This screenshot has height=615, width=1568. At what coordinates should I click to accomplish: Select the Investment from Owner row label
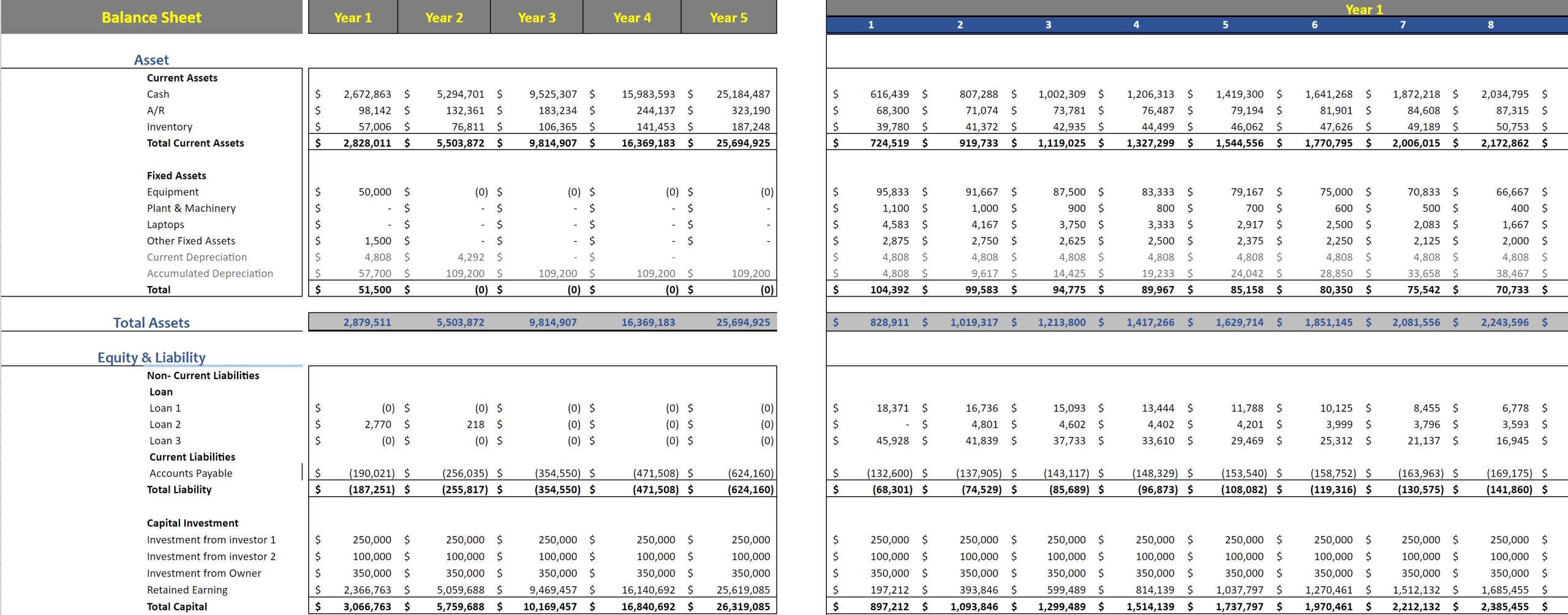203,573
